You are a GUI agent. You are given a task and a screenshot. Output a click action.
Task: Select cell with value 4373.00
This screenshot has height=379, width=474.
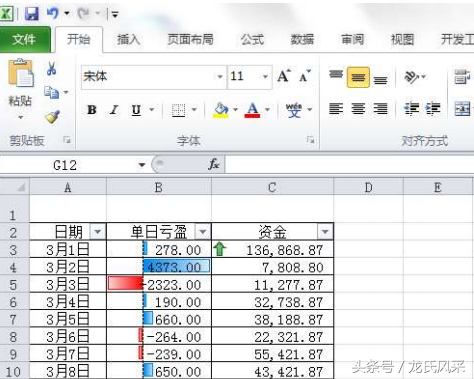pyautogui.click(x=159, y=267)
